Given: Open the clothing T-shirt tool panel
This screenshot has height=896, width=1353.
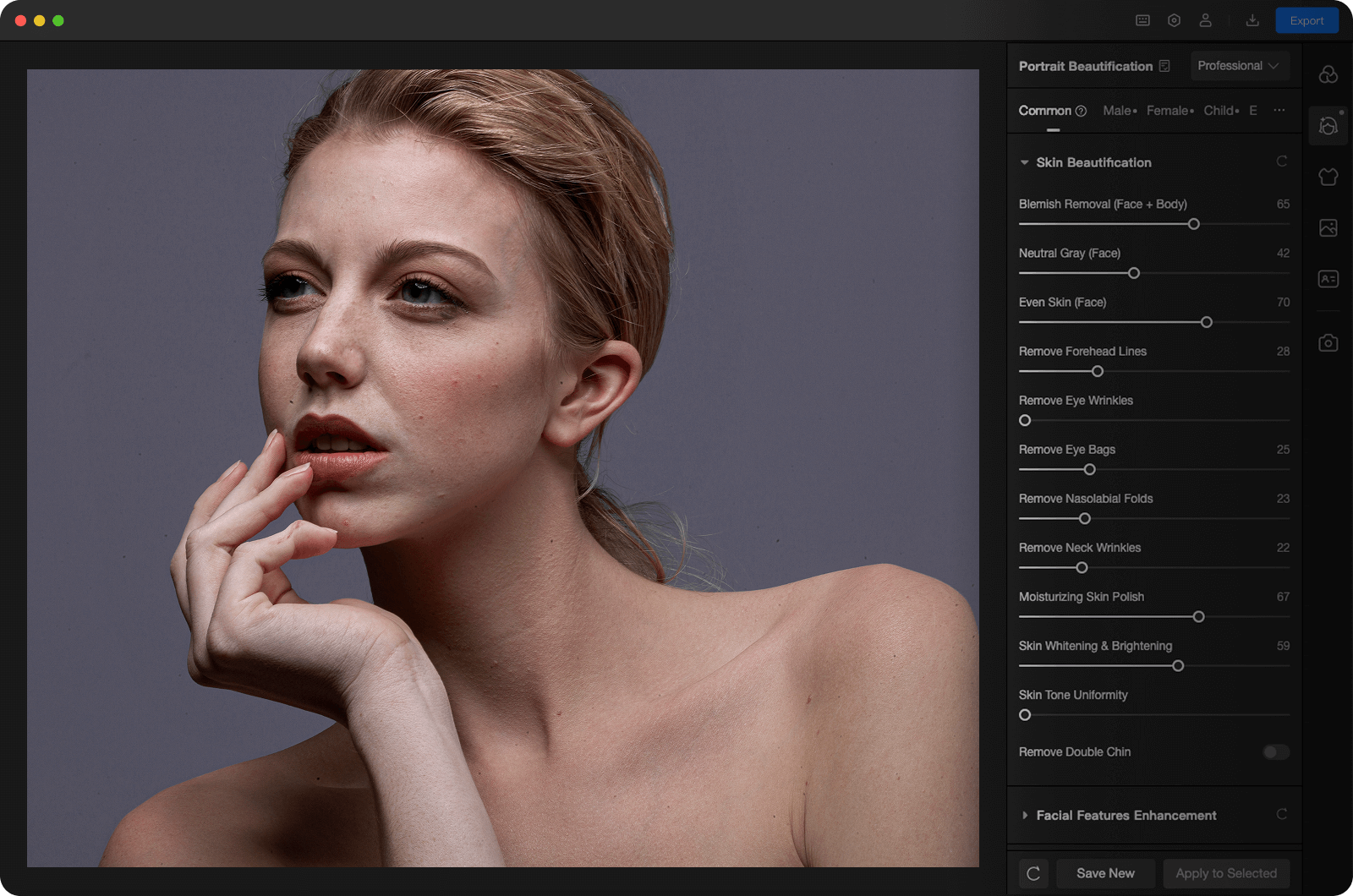Looking at the screenshot, I should pyautogui.click(x=1328, y=177).
